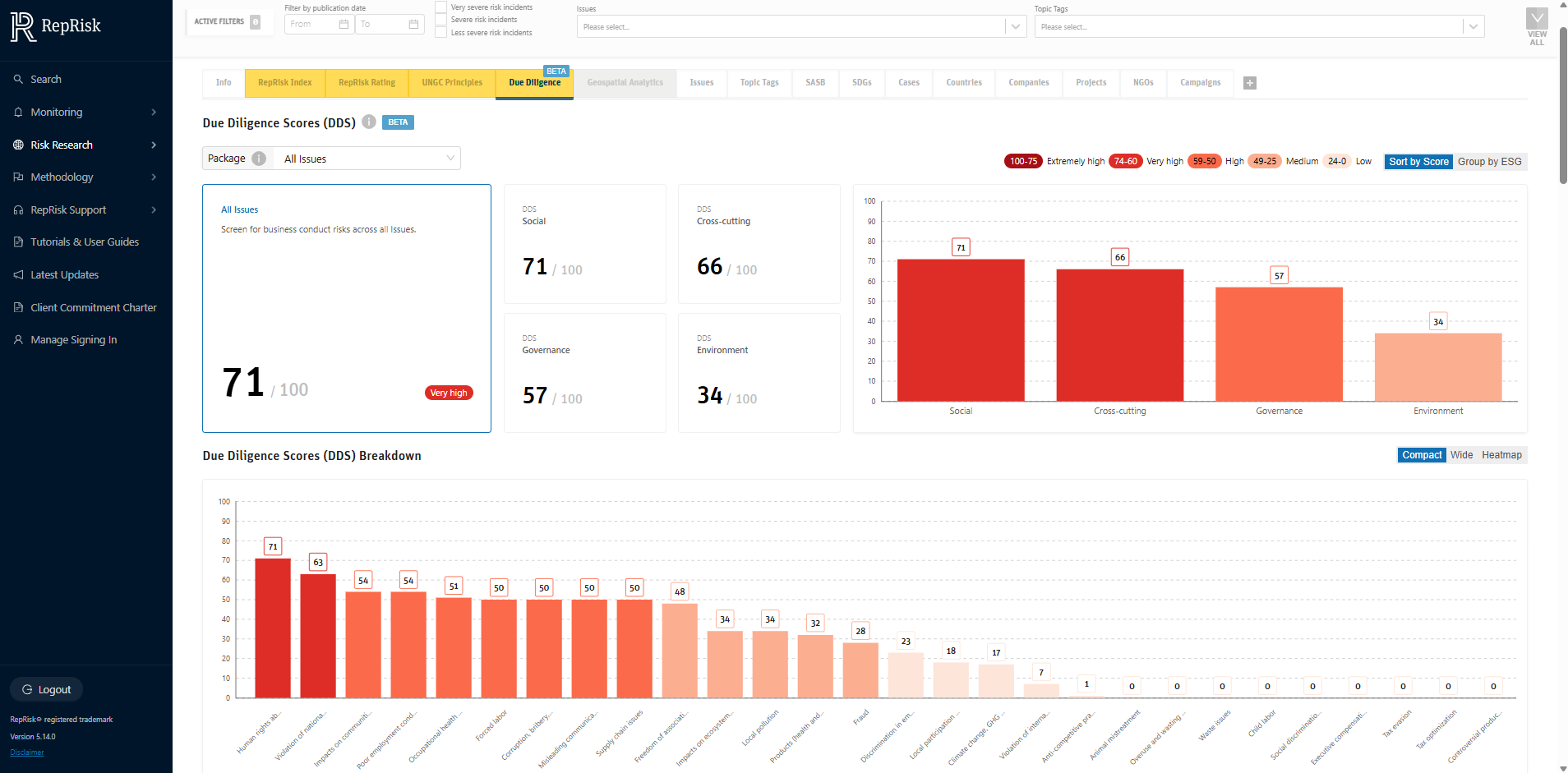Expand the Topic Tags filter dropdown
Viewport: 1568px width, 773px height.
(1473, 27)
